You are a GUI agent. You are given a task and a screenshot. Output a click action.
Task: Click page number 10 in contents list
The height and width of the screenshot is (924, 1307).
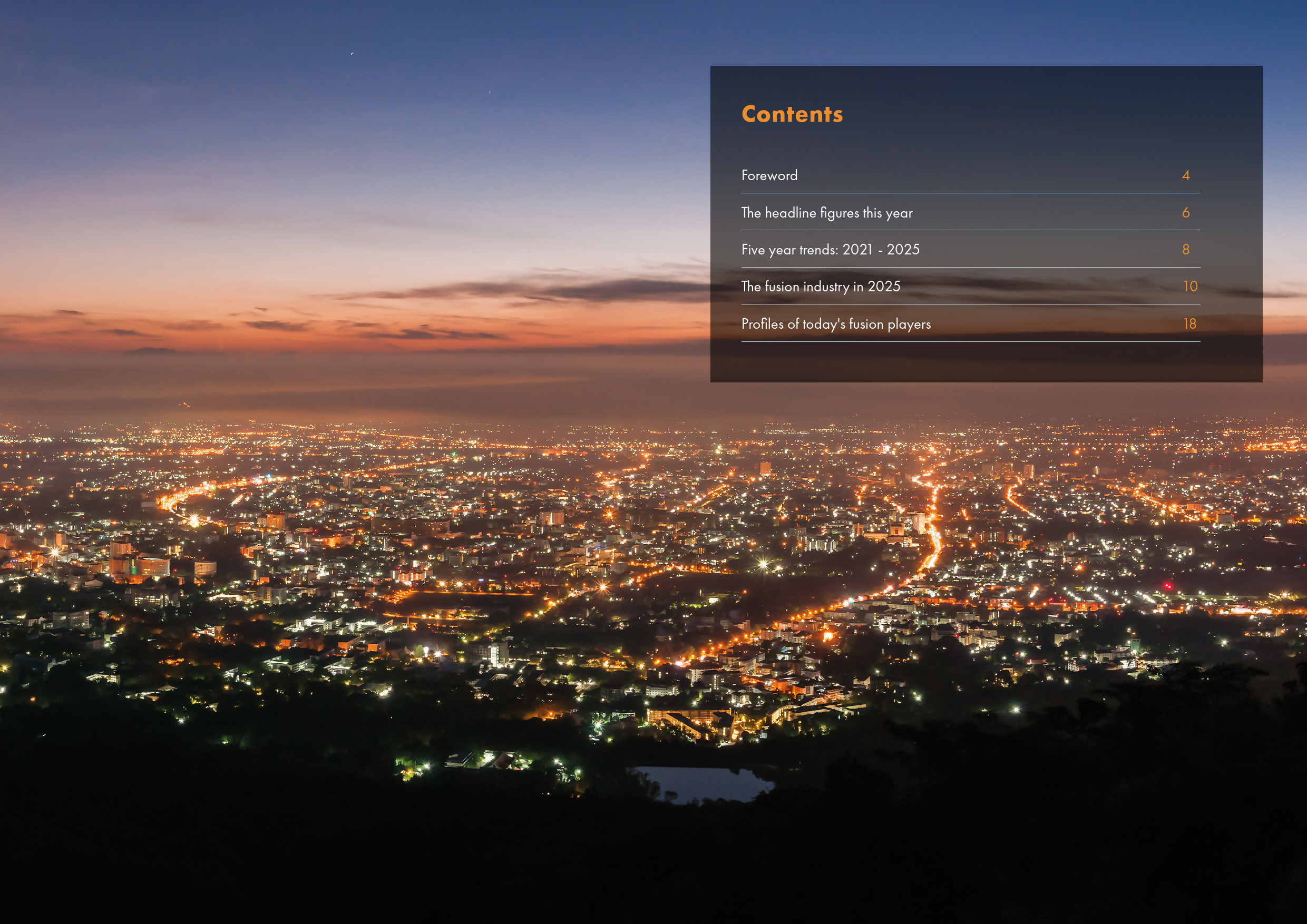1189,287
